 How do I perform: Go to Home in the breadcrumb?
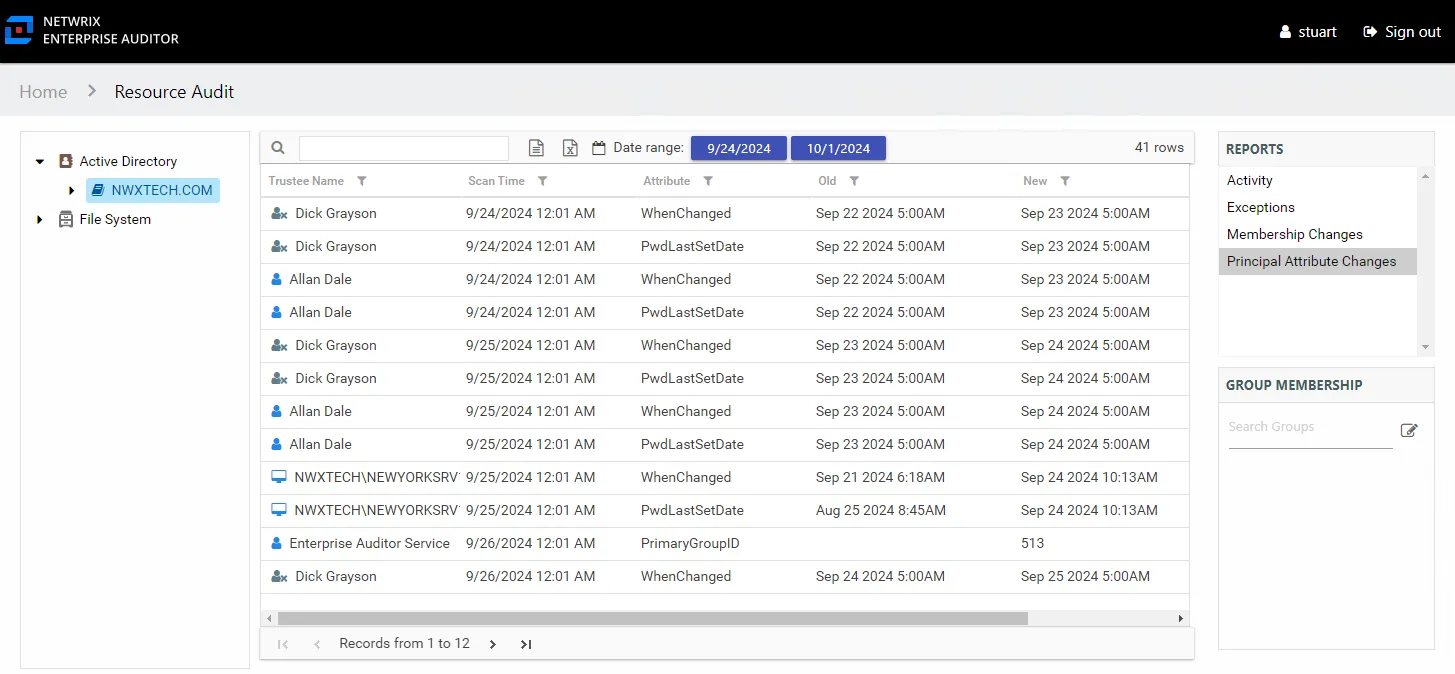click(x=43, y=91)
